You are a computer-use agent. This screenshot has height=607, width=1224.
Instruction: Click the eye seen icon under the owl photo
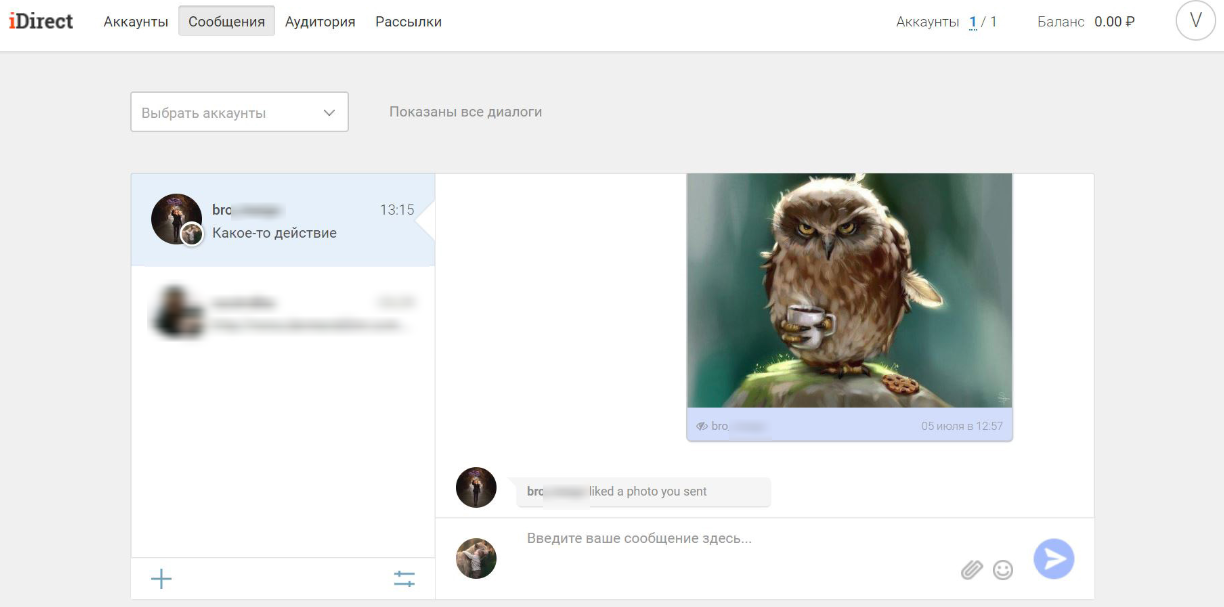[x=702, y=426]
